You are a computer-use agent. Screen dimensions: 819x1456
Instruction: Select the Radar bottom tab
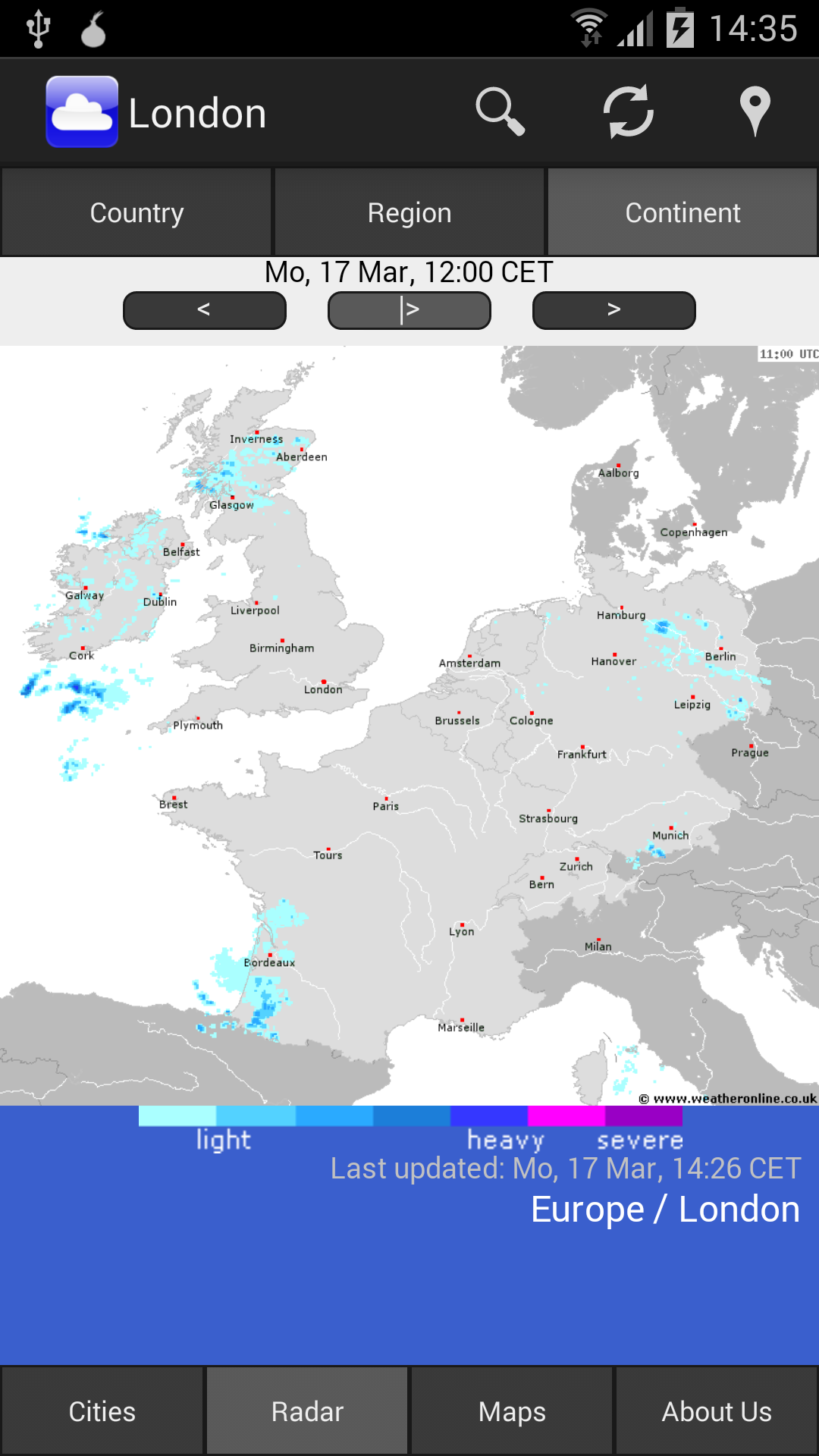[x=307, y=1411]
